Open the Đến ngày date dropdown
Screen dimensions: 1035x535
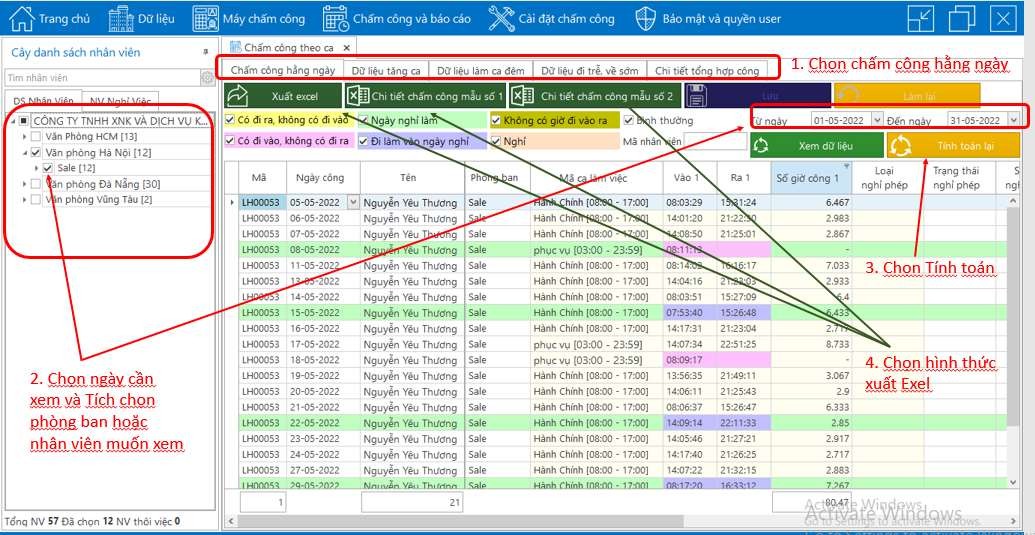[1014, 120]
